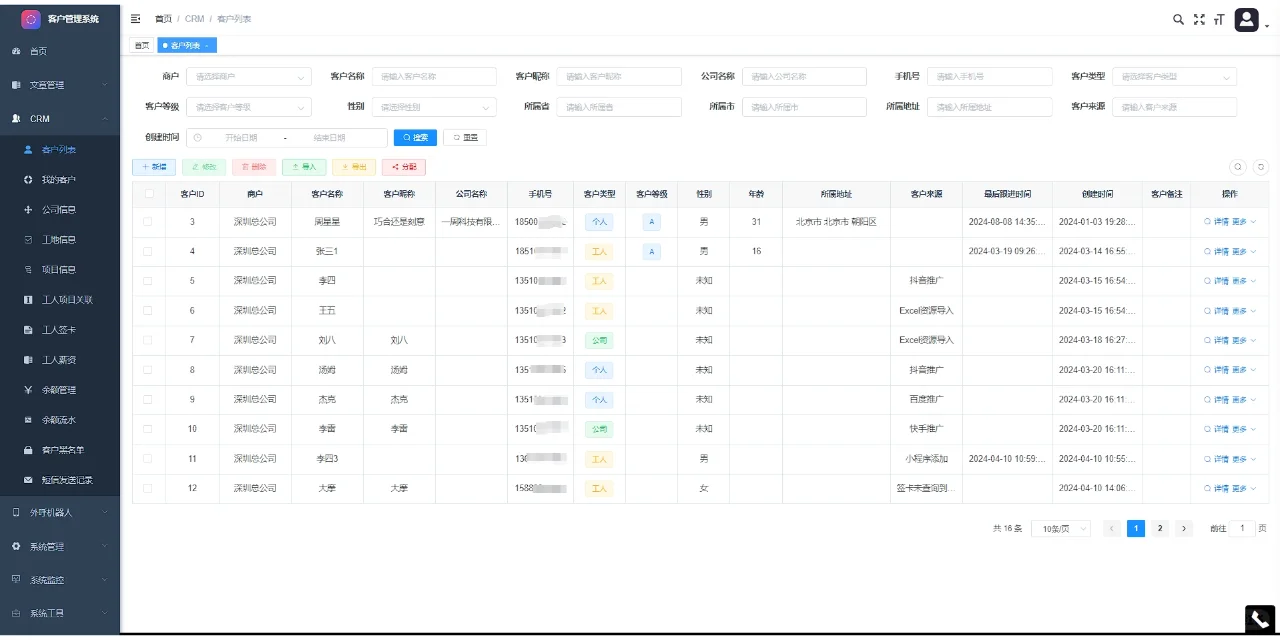Open the top-right search icon
1280x640 pixels.
pos(1179,18)
